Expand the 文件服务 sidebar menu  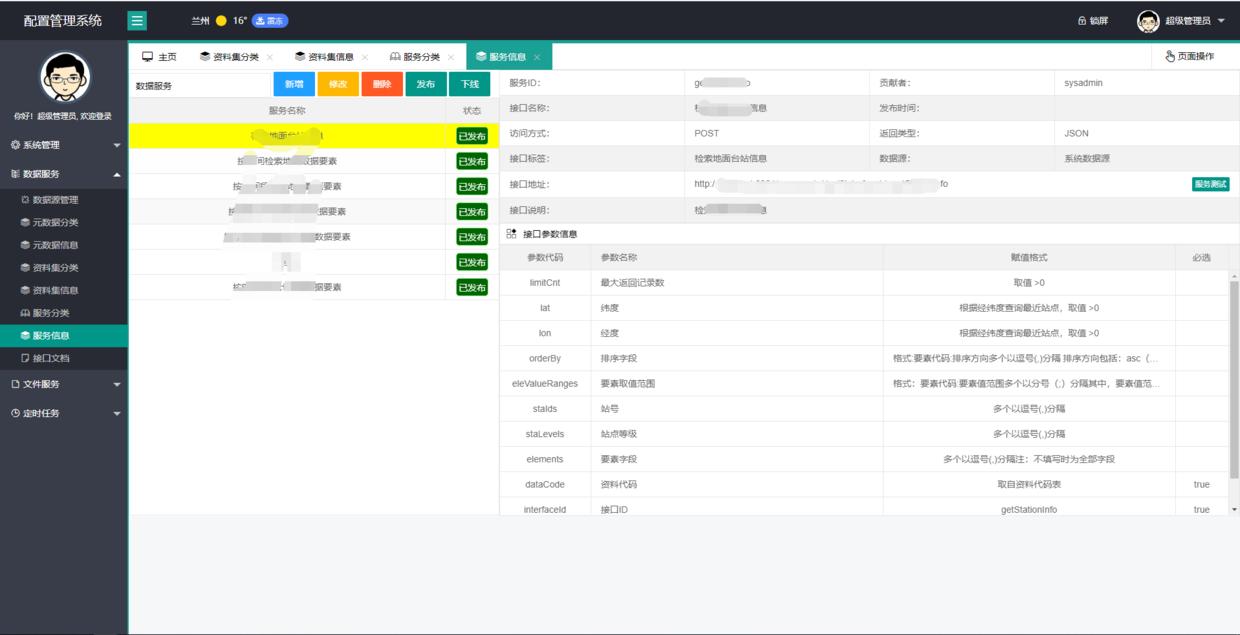[64, 384]
